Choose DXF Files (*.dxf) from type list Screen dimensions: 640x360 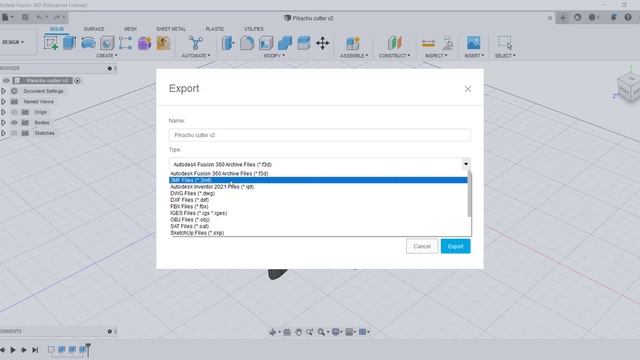318,200
